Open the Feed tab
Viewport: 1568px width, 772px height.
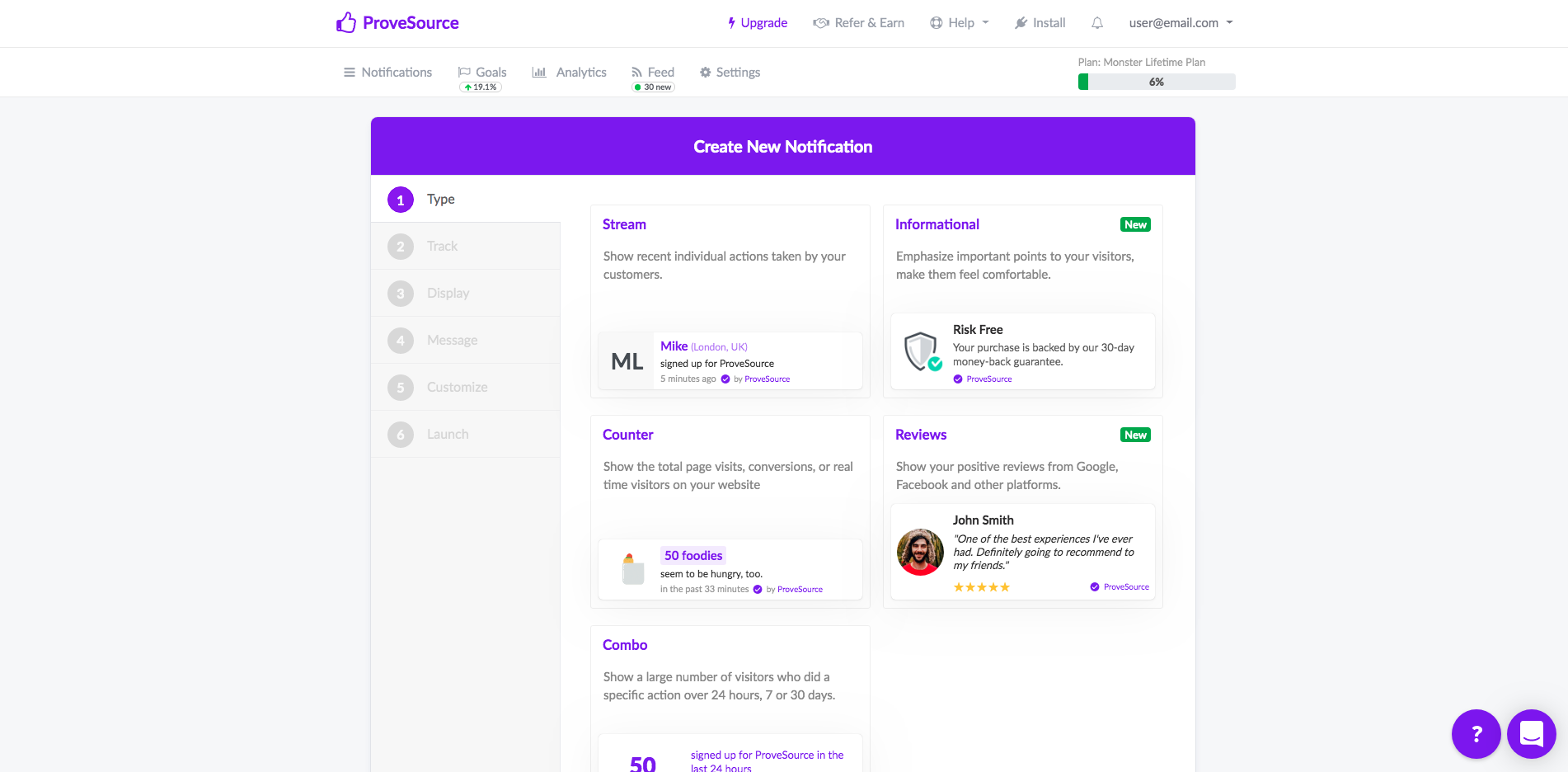pos(653,73)
